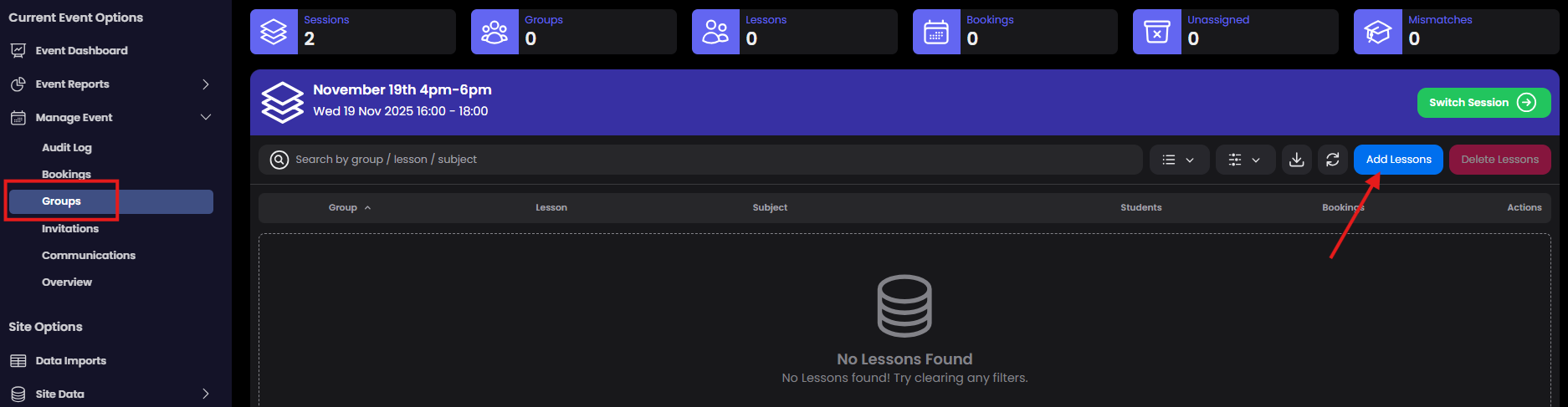Click the Site Data database icon
Image resolution: width=1568 pixels, height=407 pixels.
(18, 394)
